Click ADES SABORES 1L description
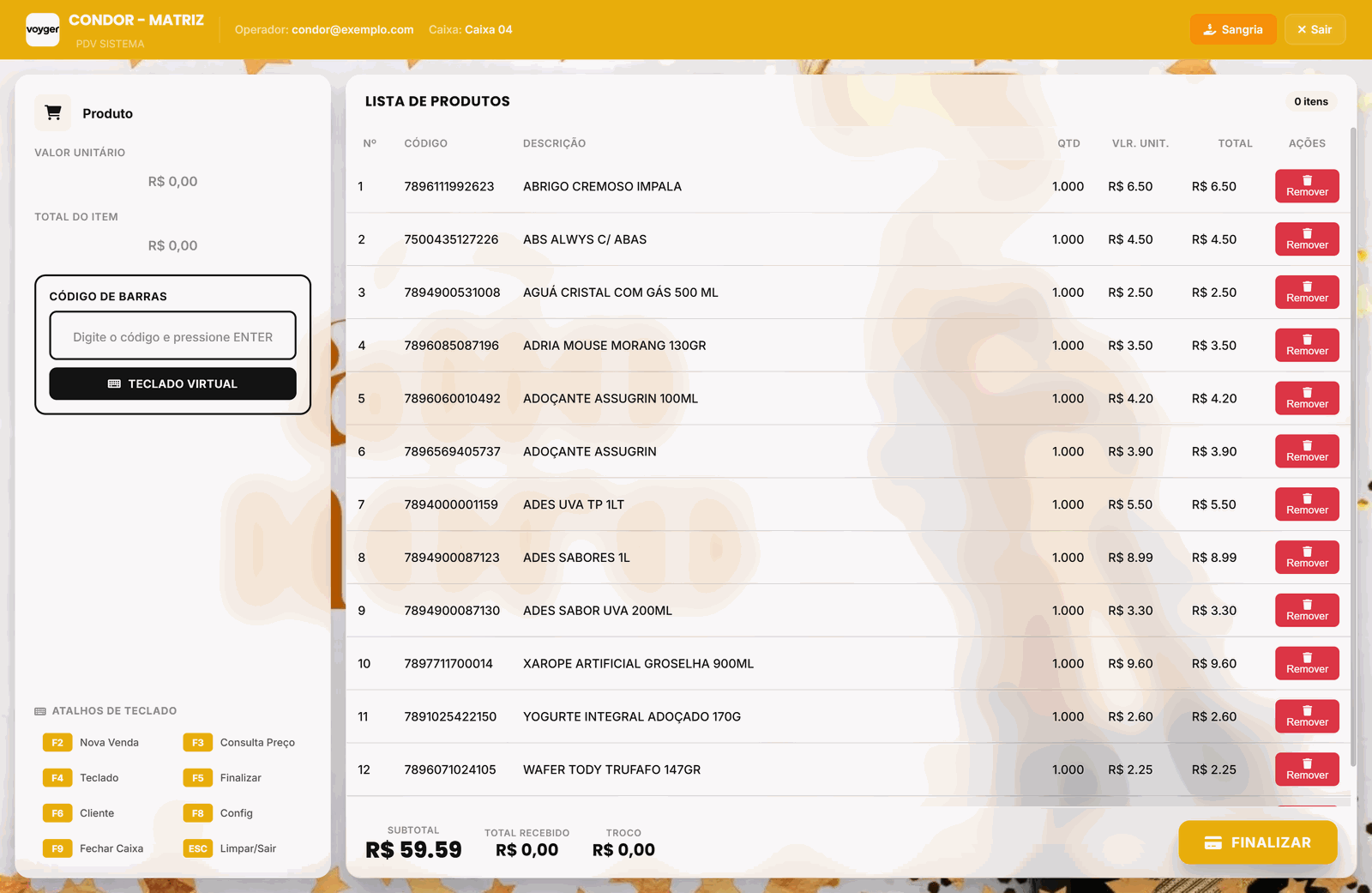This screenshot has width=1372, height=893. 576,558
